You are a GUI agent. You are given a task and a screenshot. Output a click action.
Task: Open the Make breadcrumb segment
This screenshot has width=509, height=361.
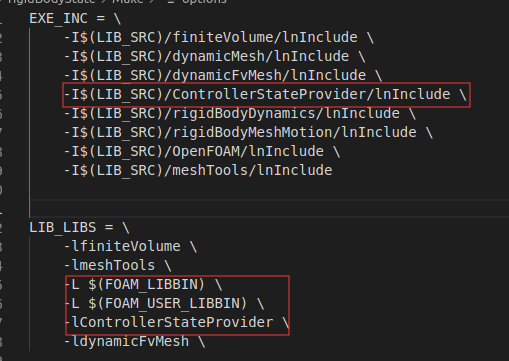[x=128, y=1]
